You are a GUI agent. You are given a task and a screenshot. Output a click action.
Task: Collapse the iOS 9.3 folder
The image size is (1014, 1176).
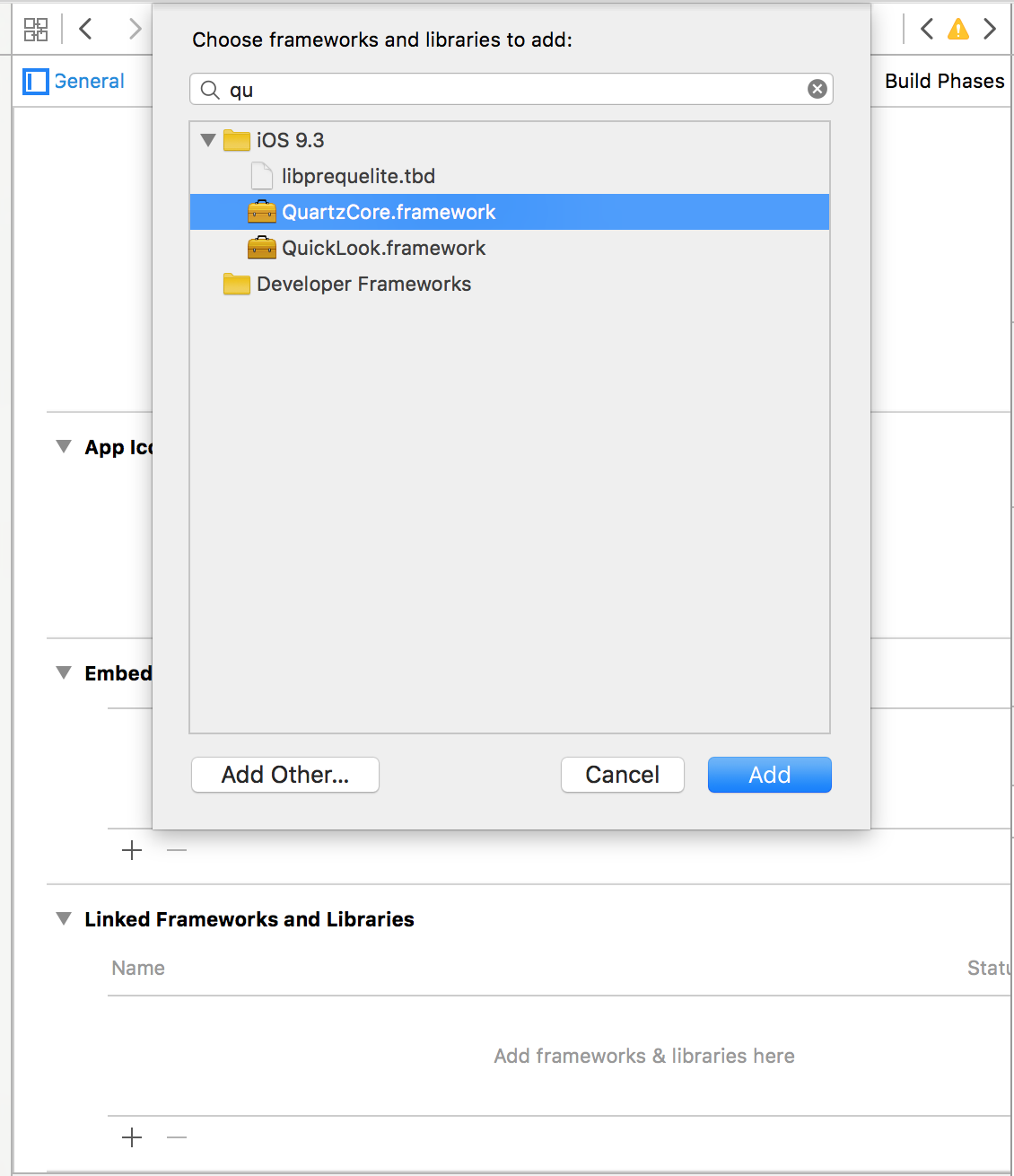click(x=208, y=140)
